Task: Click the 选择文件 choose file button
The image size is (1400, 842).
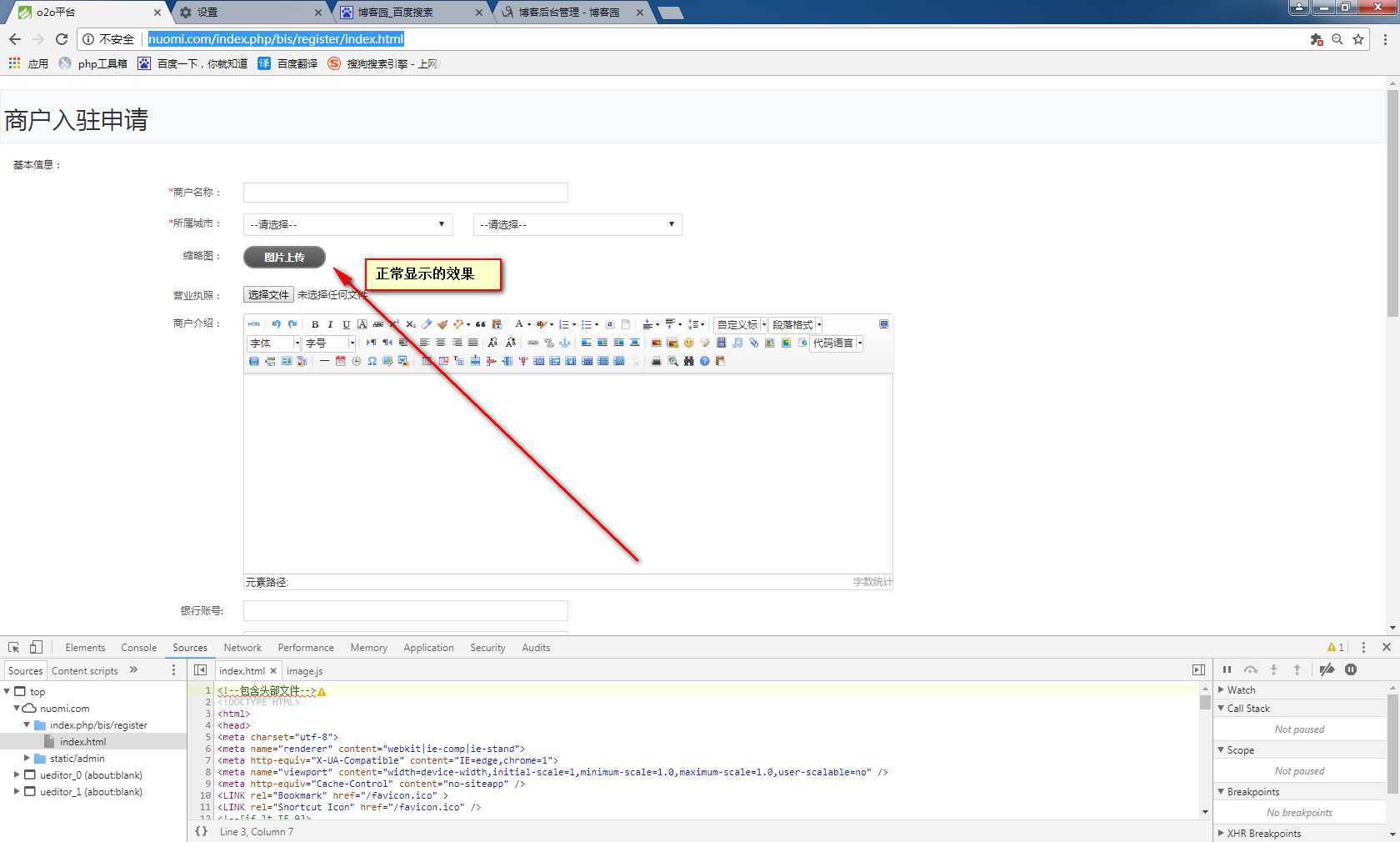Action: 268,294
